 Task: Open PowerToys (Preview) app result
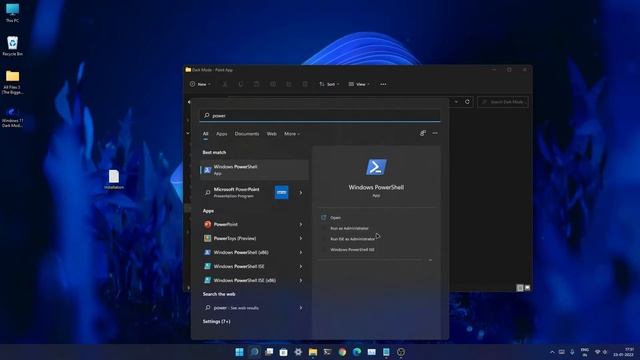click(235, 238)
